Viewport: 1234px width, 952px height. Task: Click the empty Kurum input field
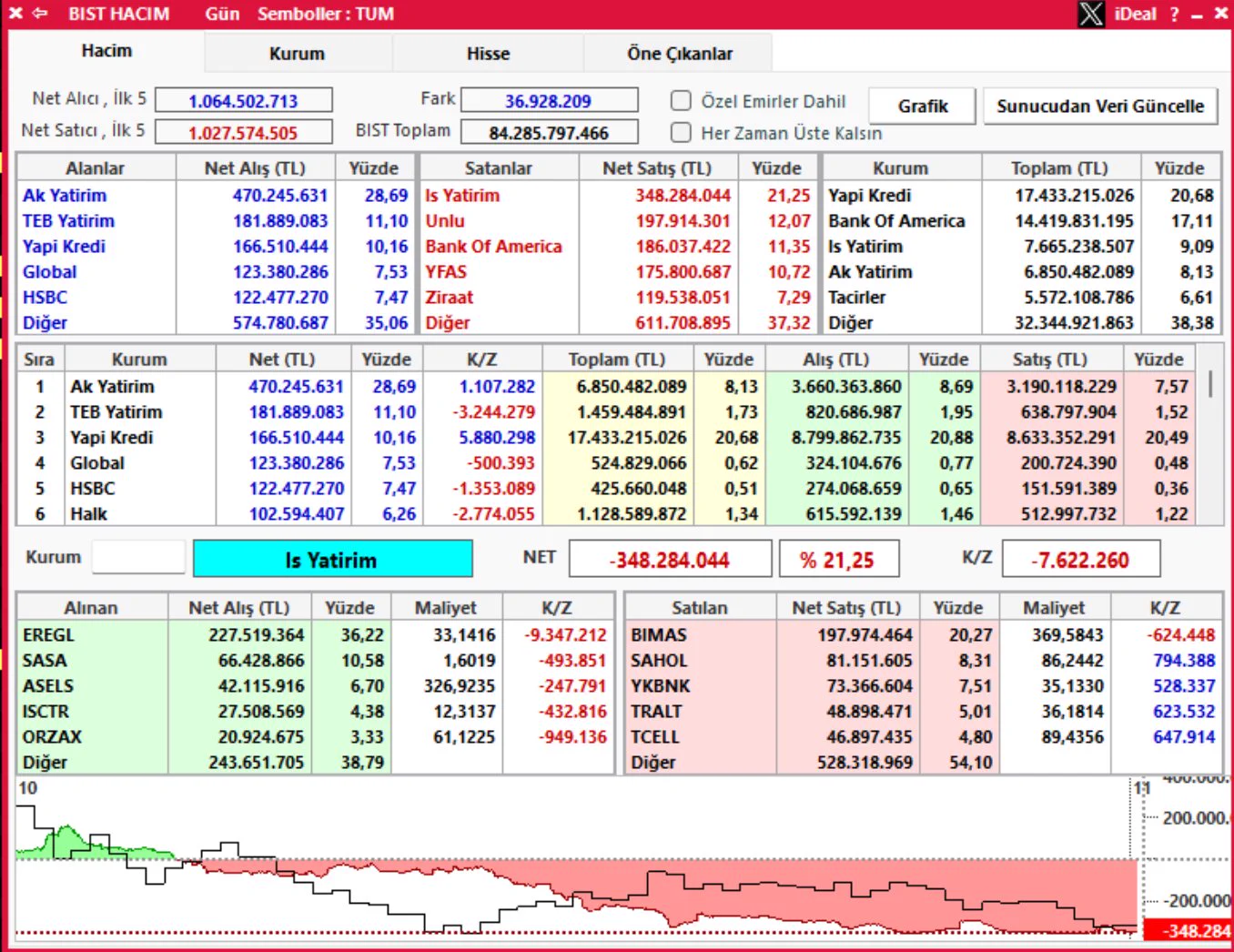[x=139, y=557]
